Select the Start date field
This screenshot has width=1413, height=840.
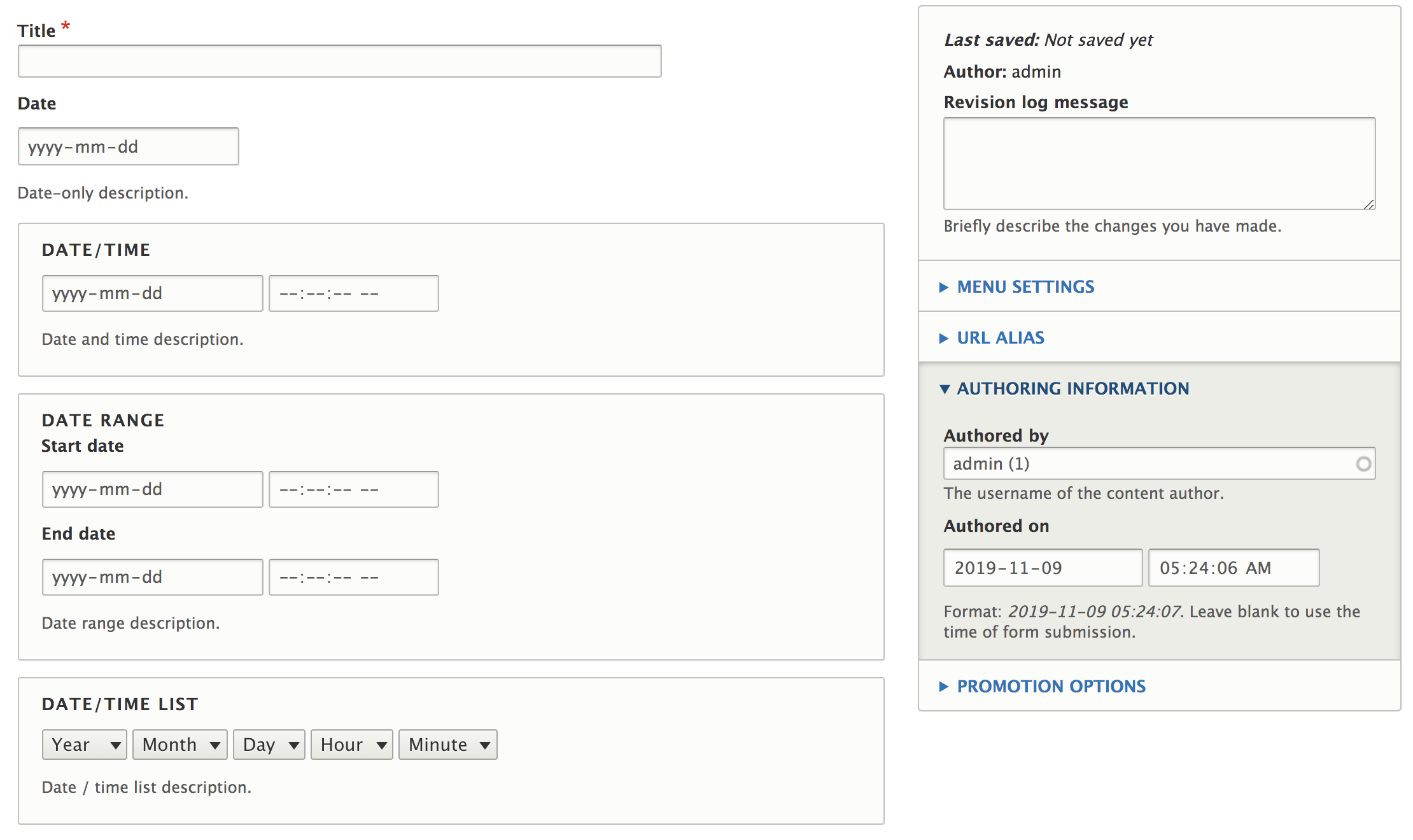(152, 489)
